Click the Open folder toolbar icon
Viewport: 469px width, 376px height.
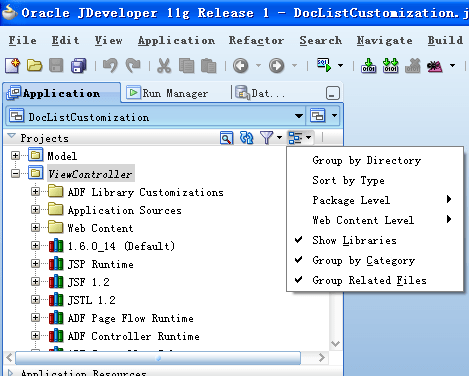pos(34,65)
